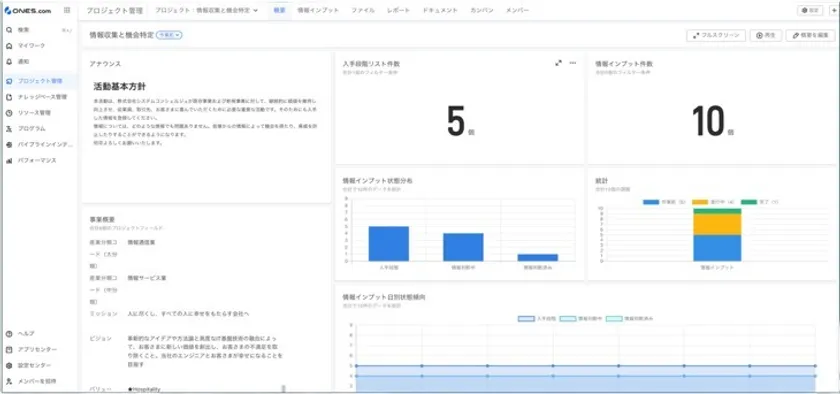
Task: Toggle 入手段階 legend in the daily trend chart
Action: (x=537, y=318)
